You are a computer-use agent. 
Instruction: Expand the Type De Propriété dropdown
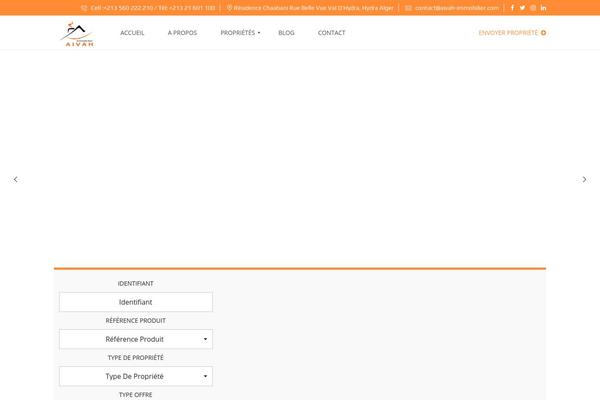[x=136, y=376]
